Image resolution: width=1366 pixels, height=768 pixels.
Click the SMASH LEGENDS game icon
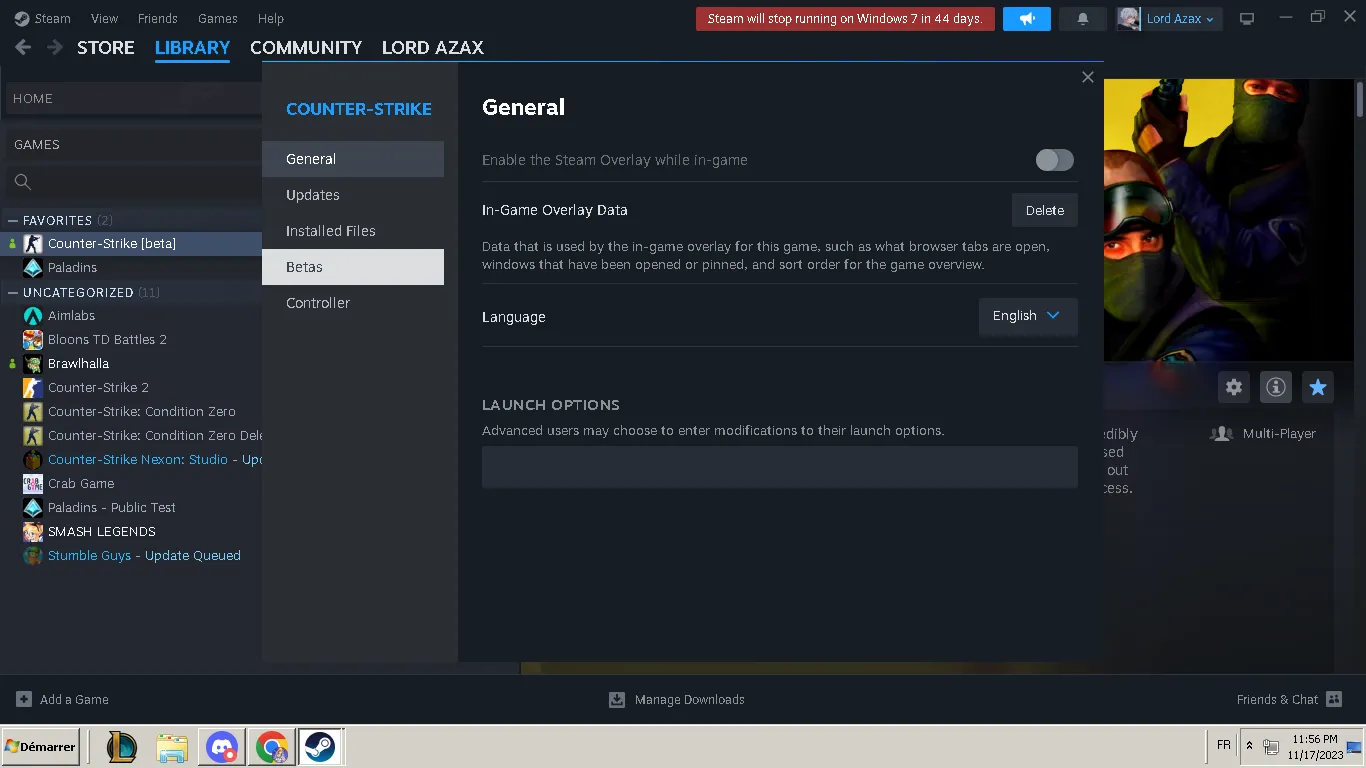click(x=33, y=532)
